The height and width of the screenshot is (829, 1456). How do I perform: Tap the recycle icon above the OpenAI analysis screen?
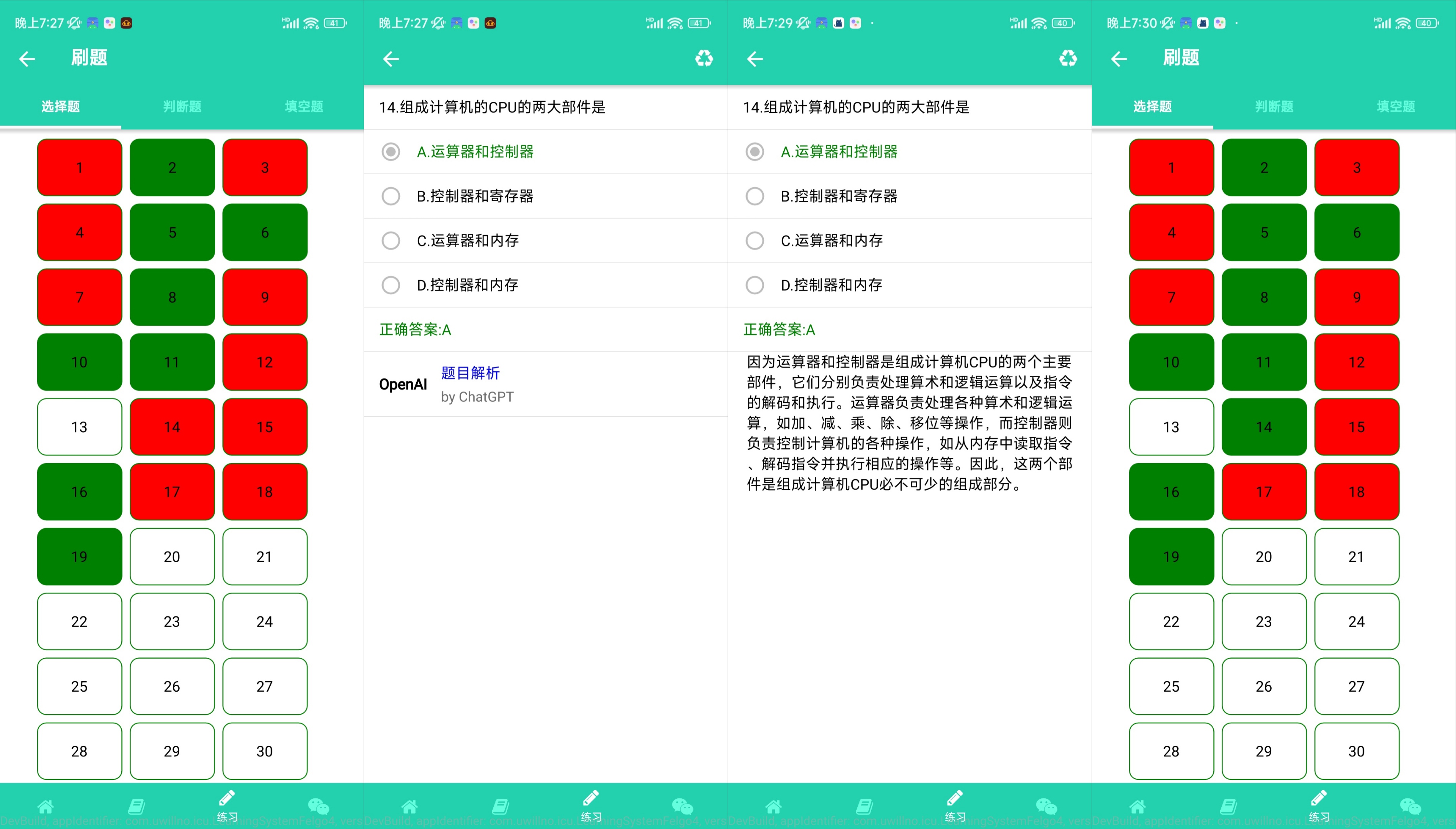[704, 58]
